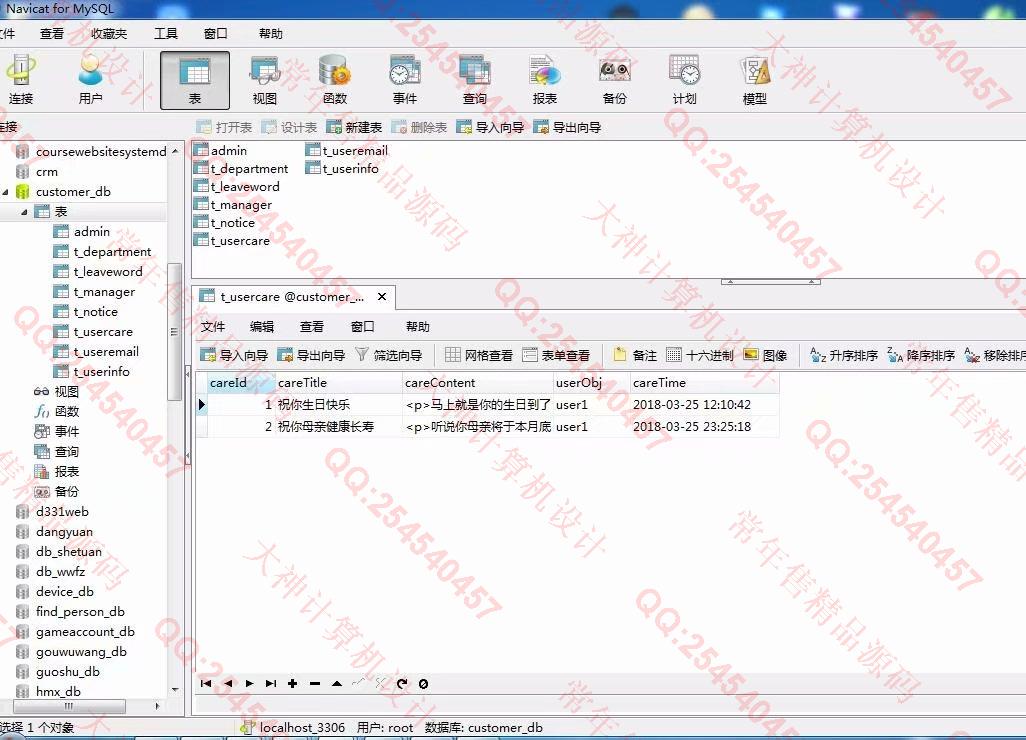
Task: Add a record with the plus button
Action: pyautogui.click(x=292, y=683)
